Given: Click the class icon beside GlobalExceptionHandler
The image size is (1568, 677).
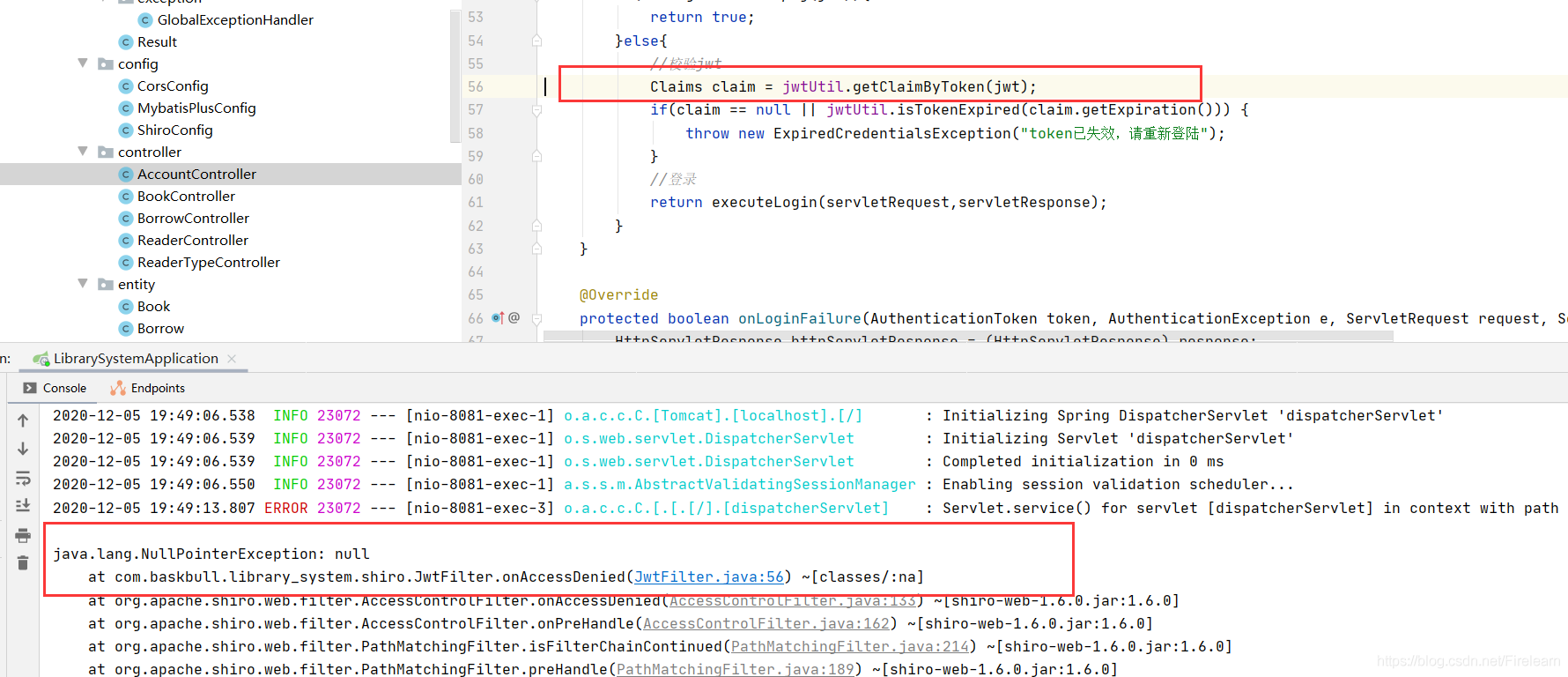Looking at the screenshot, I should (145, 19).
